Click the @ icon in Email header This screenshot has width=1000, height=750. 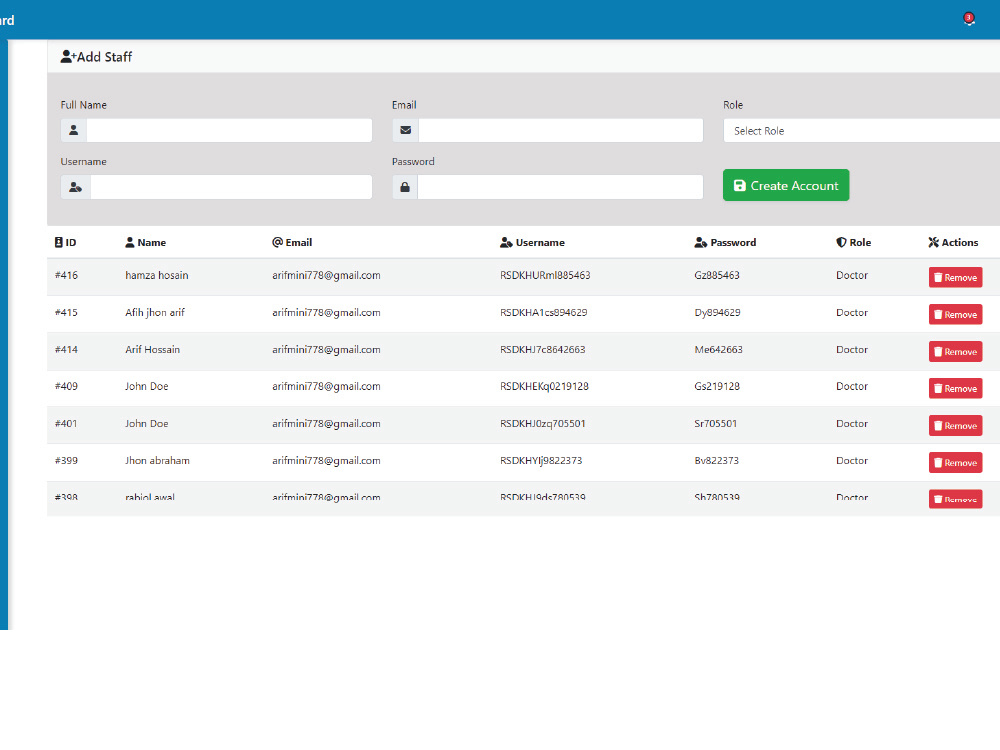277,242
